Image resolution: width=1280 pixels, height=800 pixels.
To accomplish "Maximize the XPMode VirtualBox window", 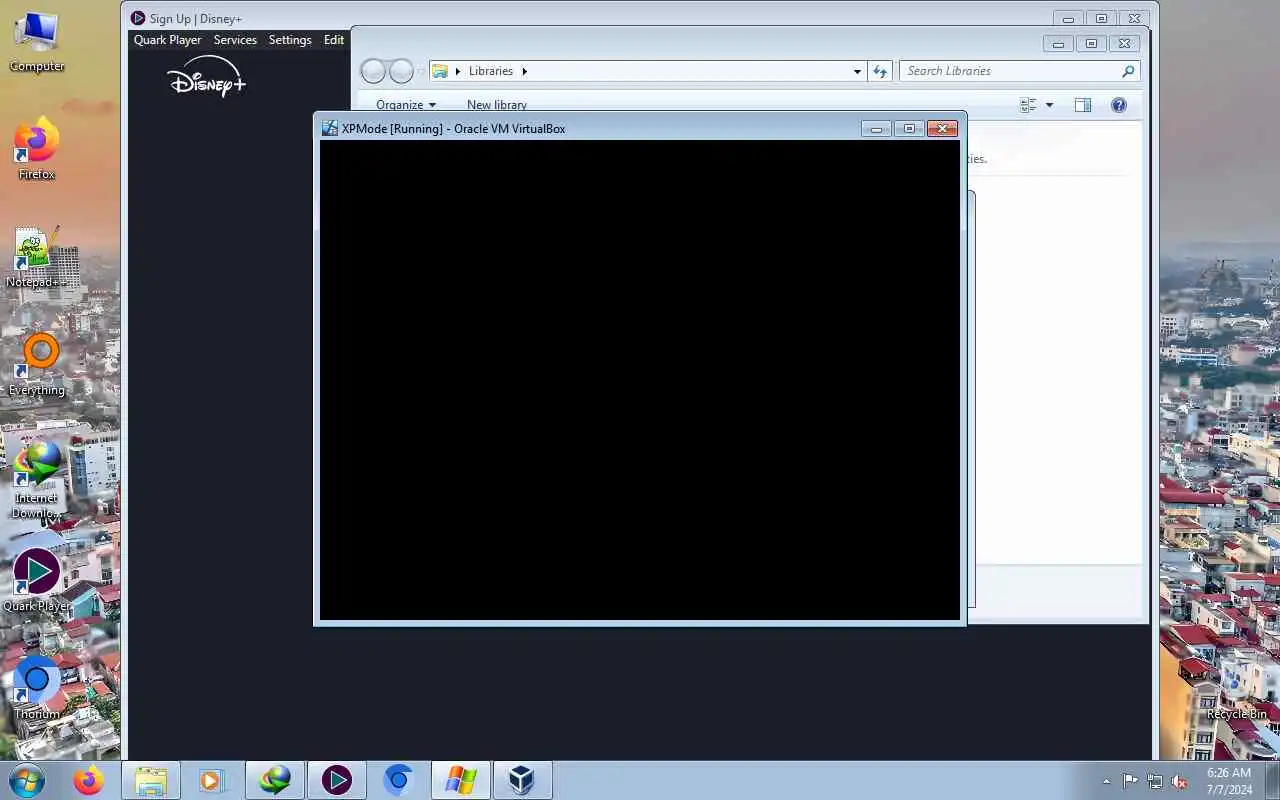I will [x=909, y=128].
